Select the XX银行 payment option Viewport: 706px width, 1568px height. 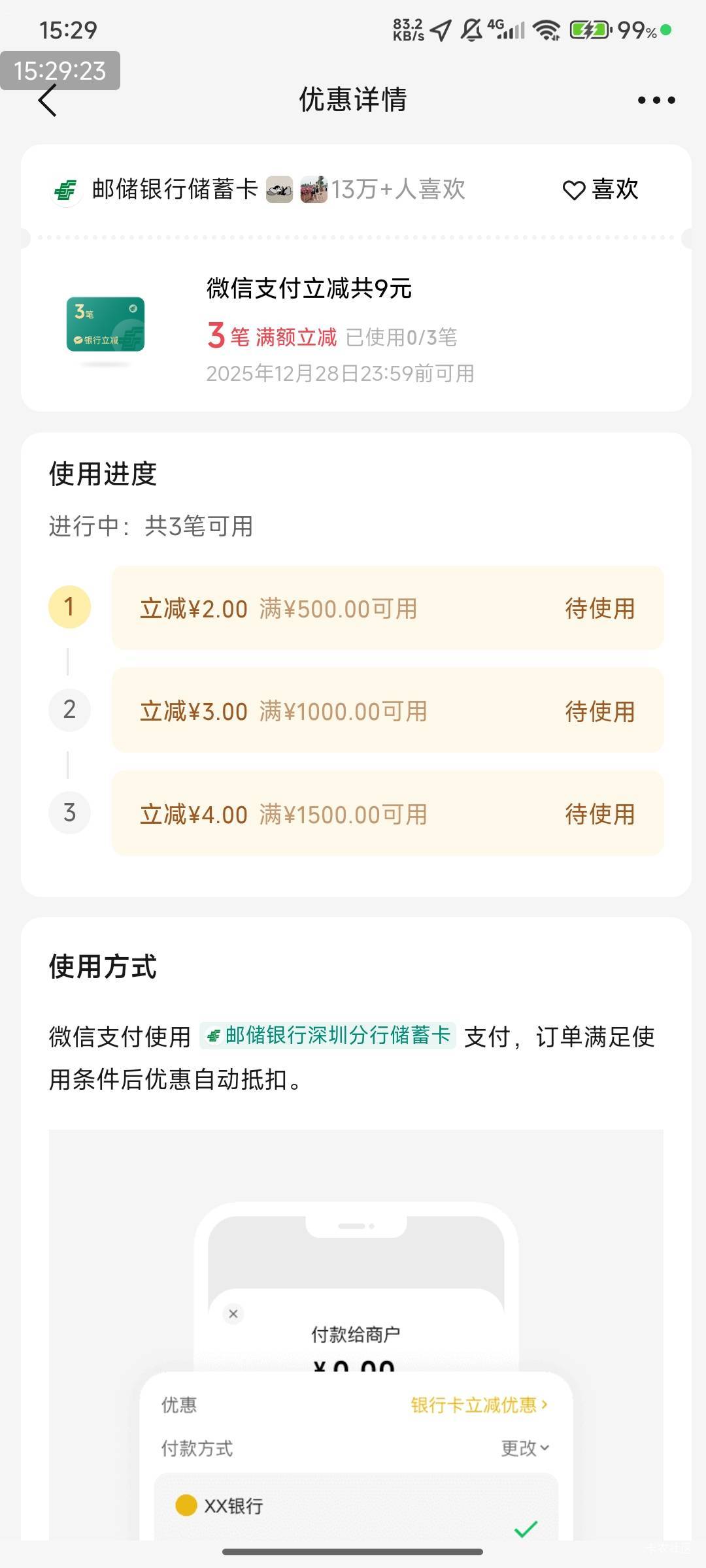233,1506
